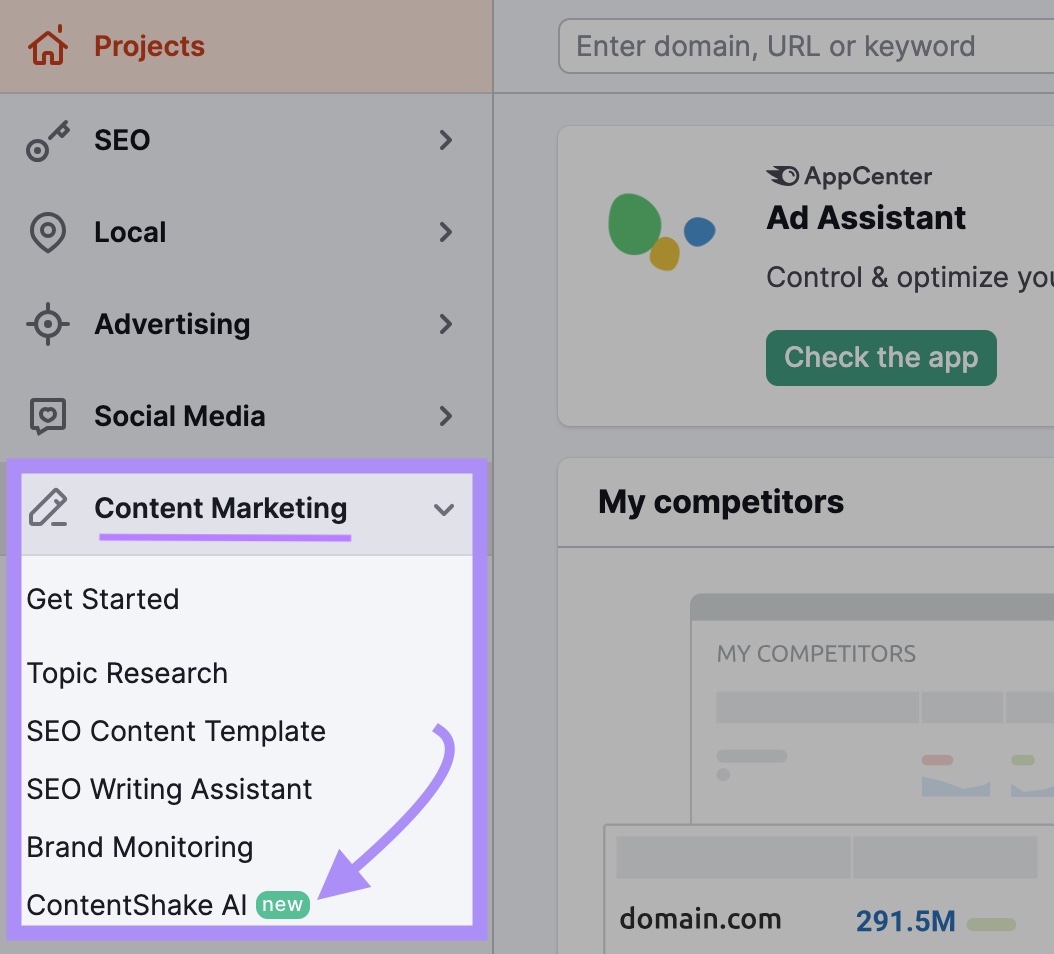Click the SEO key icon

[x=47, y=141]
